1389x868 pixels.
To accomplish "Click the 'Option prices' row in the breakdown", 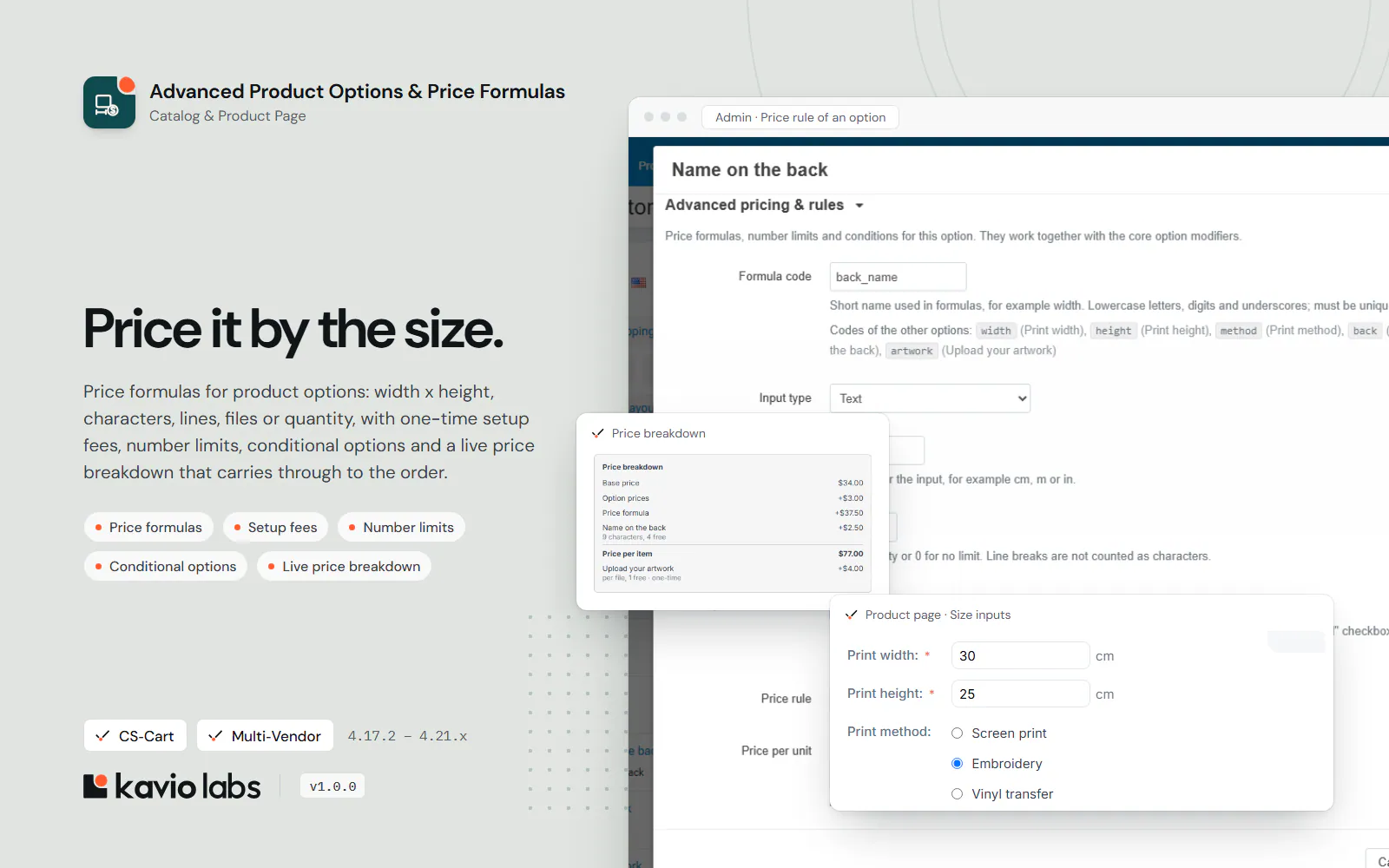I will point(733,498).
